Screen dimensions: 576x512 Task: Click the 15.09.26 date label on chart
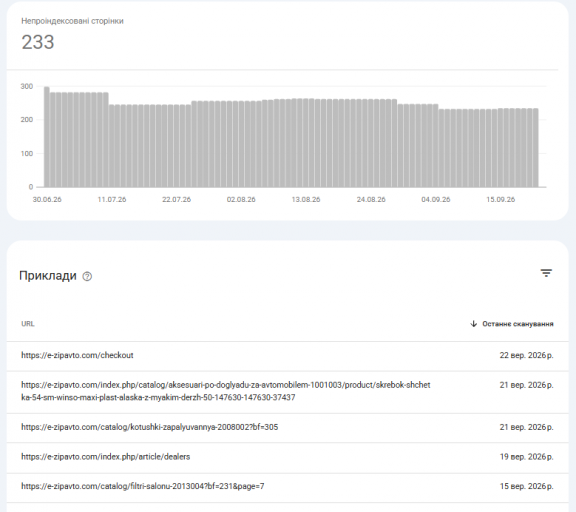(500, 199)
